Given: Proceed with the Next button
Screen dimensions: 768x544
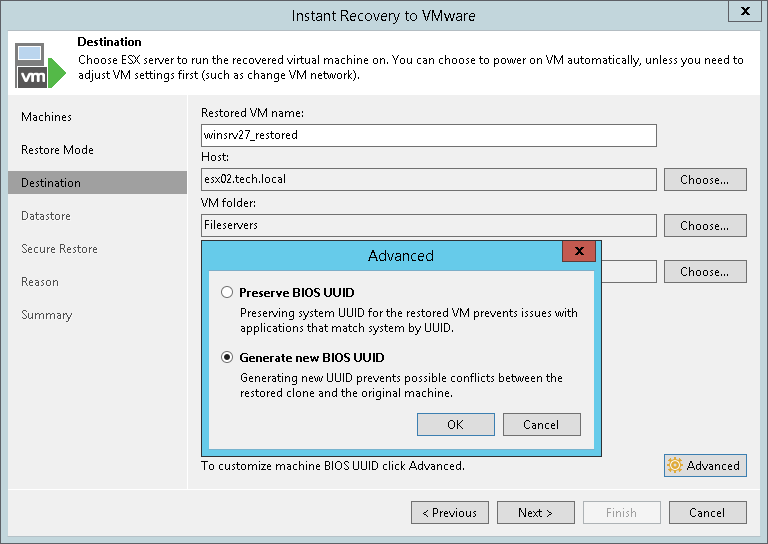Looking at the screenshot, I should pos(535,513).
